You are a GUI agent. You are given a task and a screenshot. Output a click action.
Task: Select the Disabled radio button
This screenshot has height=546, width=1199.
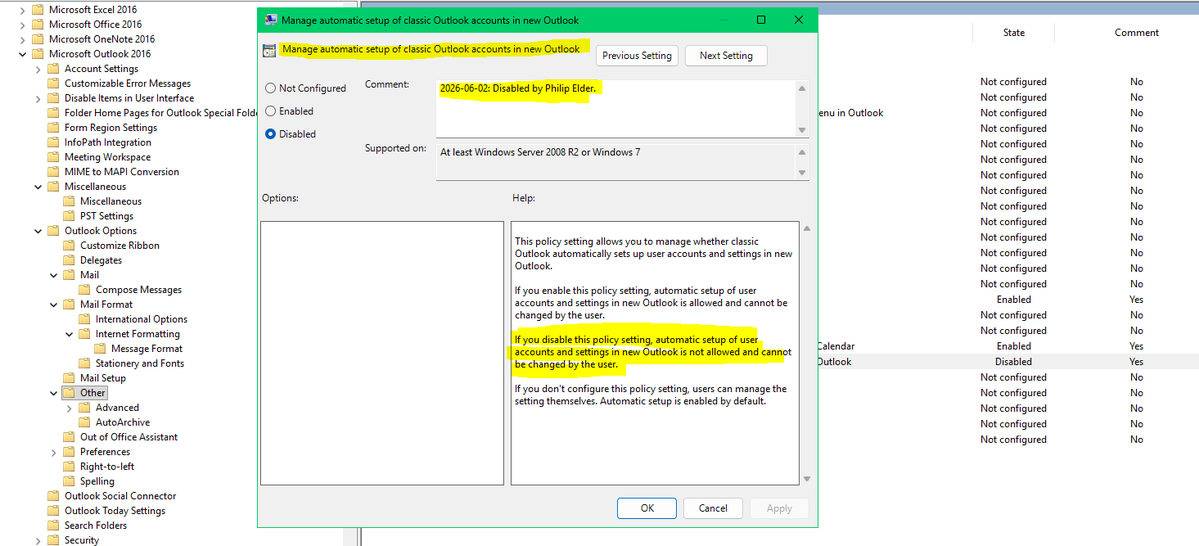[270, 134]
